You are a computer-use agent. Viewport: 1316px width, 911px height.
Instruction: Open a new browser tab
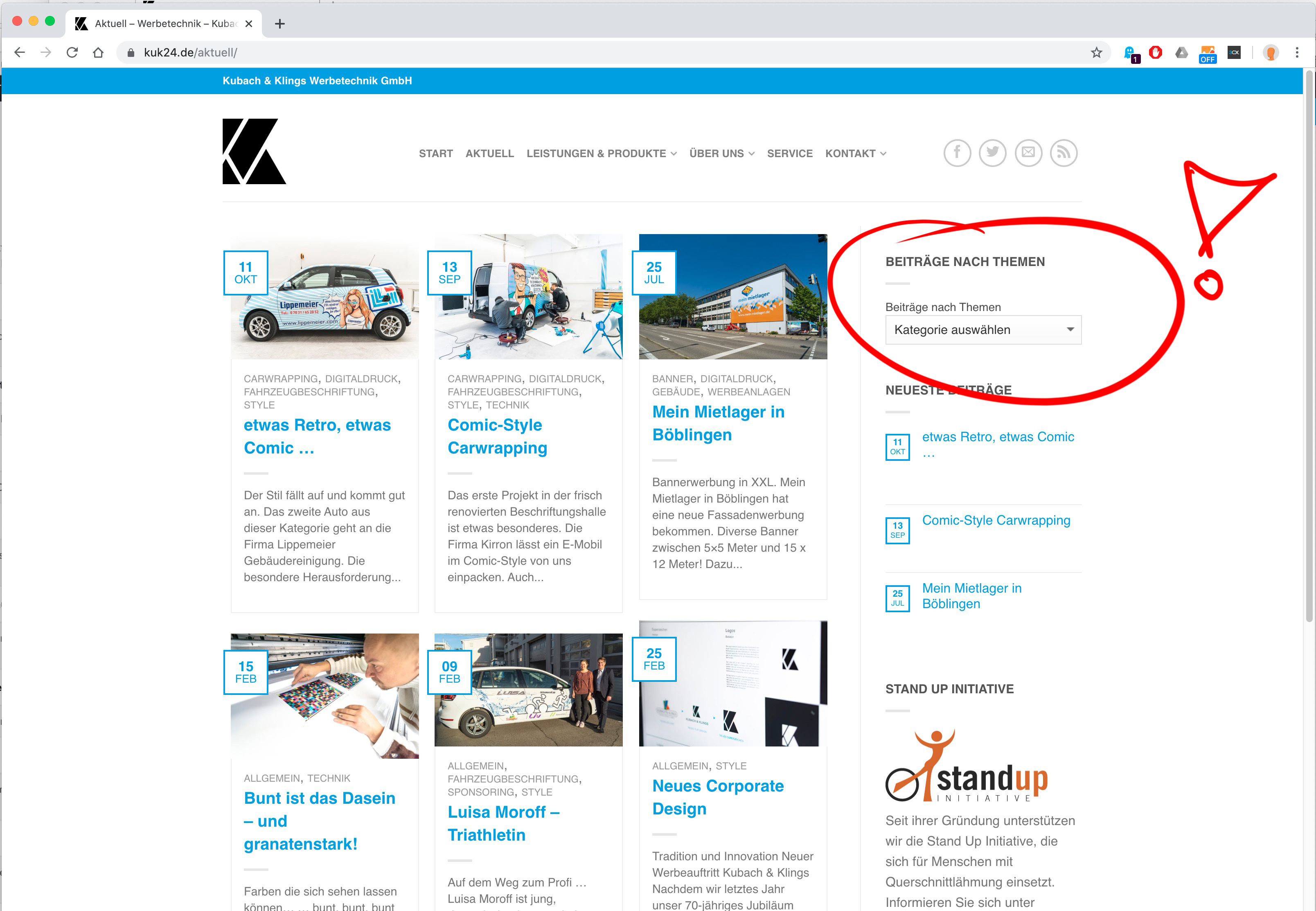279,23
